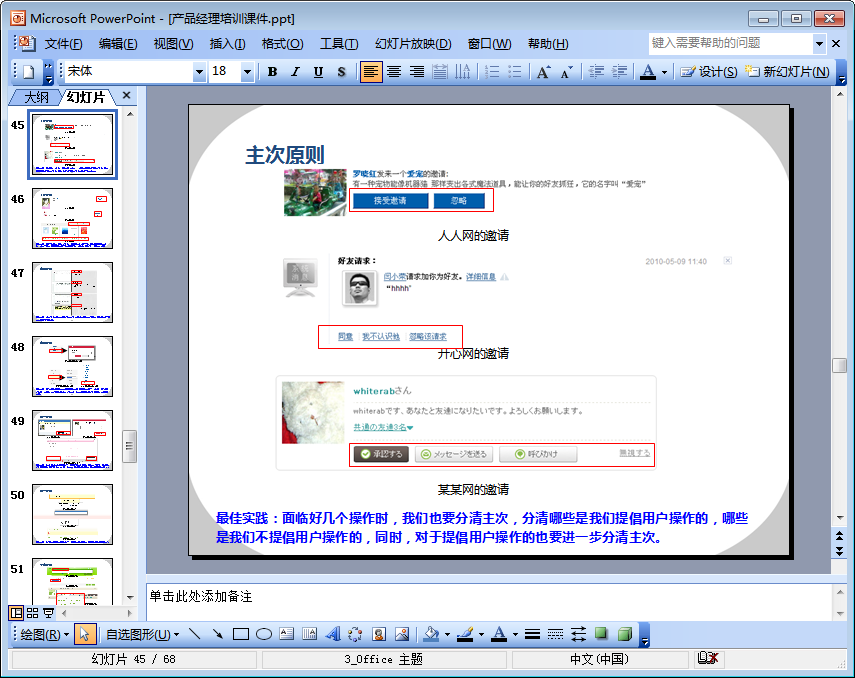Open the 视图 (View) menu

[173, 44]
